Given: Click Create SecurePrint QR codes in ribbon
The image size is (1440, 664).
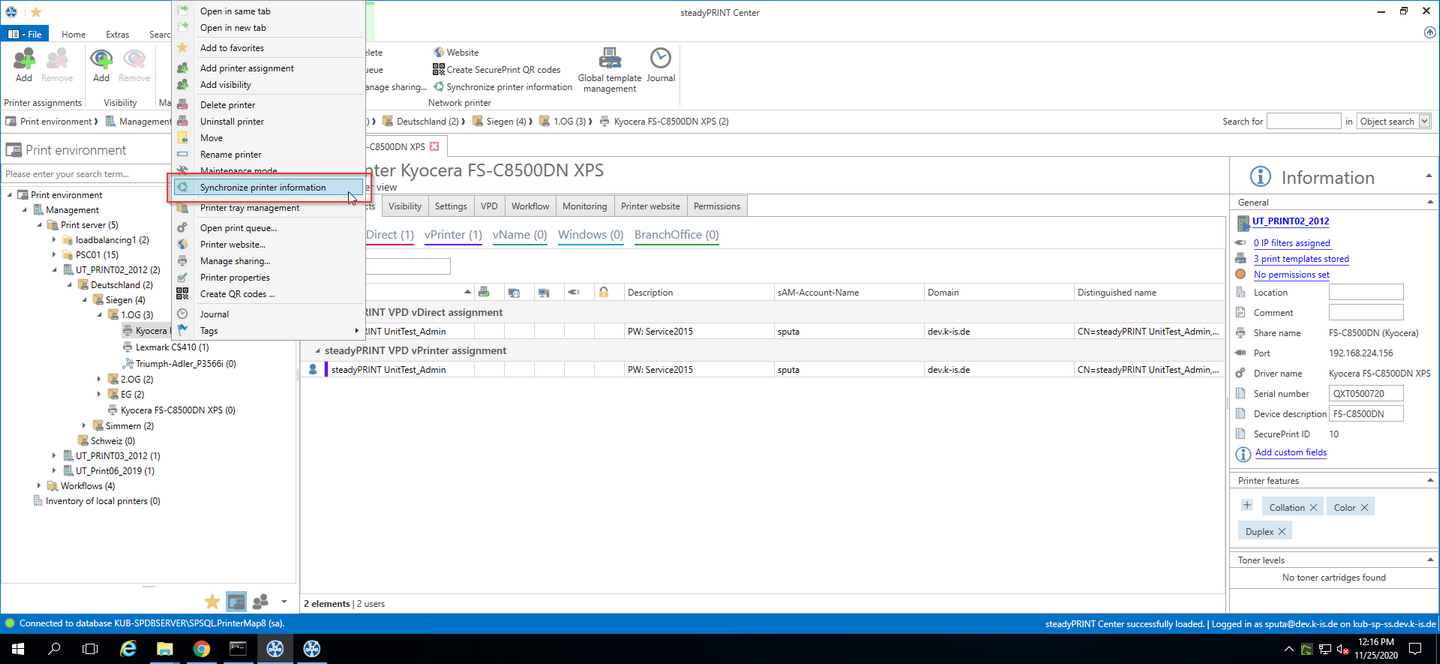Looking at the screenshot, I should click(497, 70).
